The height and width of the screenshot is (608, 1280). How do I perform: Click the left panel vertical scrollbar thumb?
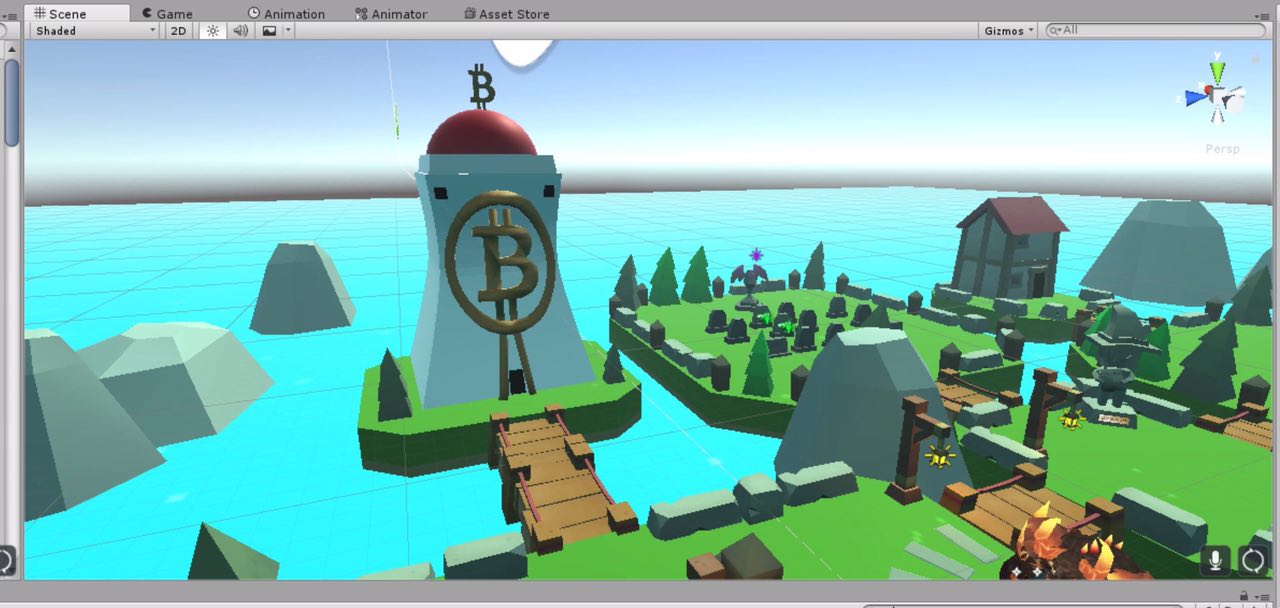click(x=12, y=103)
